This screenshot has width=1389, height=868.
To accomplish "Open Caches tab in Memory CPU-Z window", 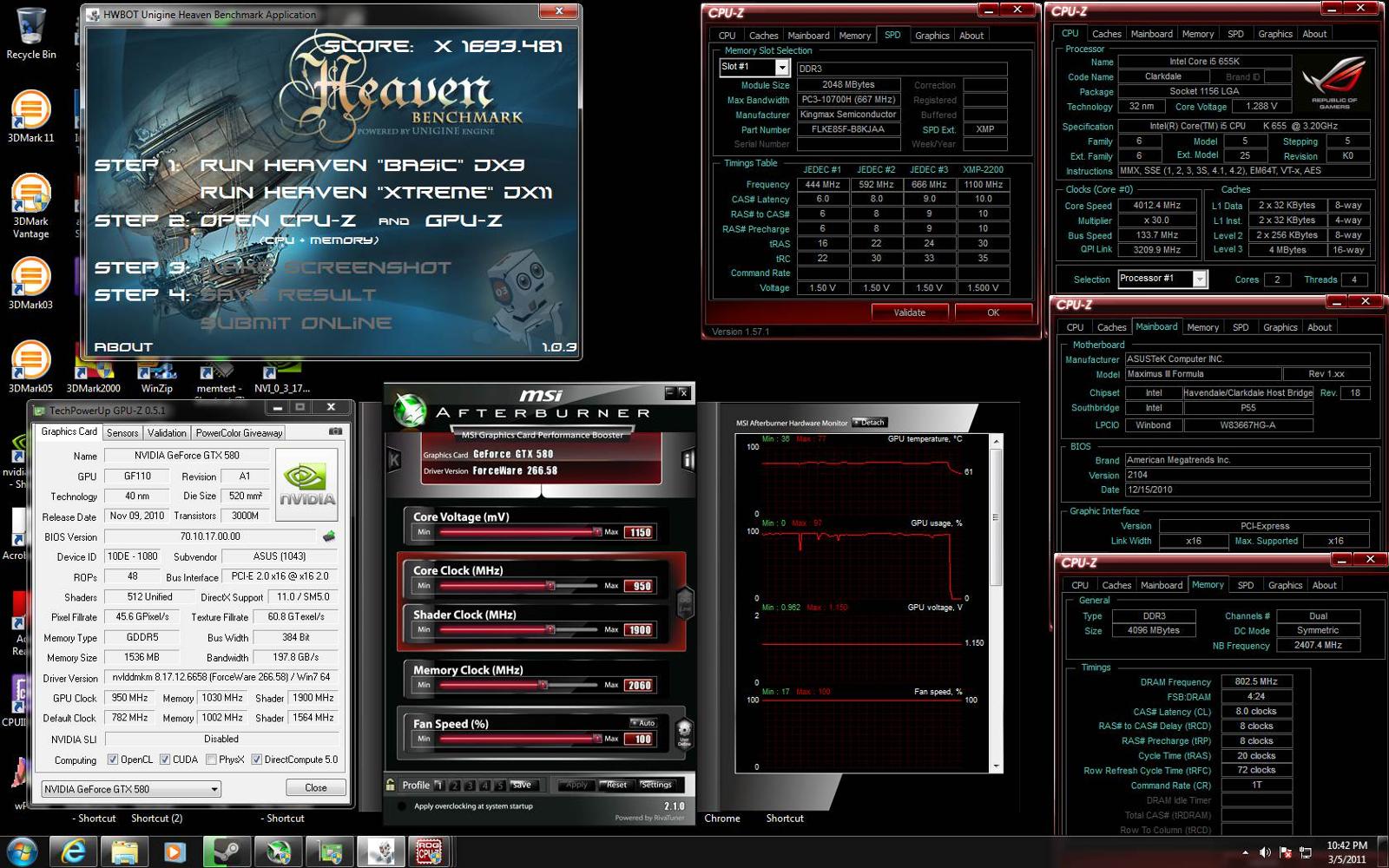I will (x=1116, y=585).
